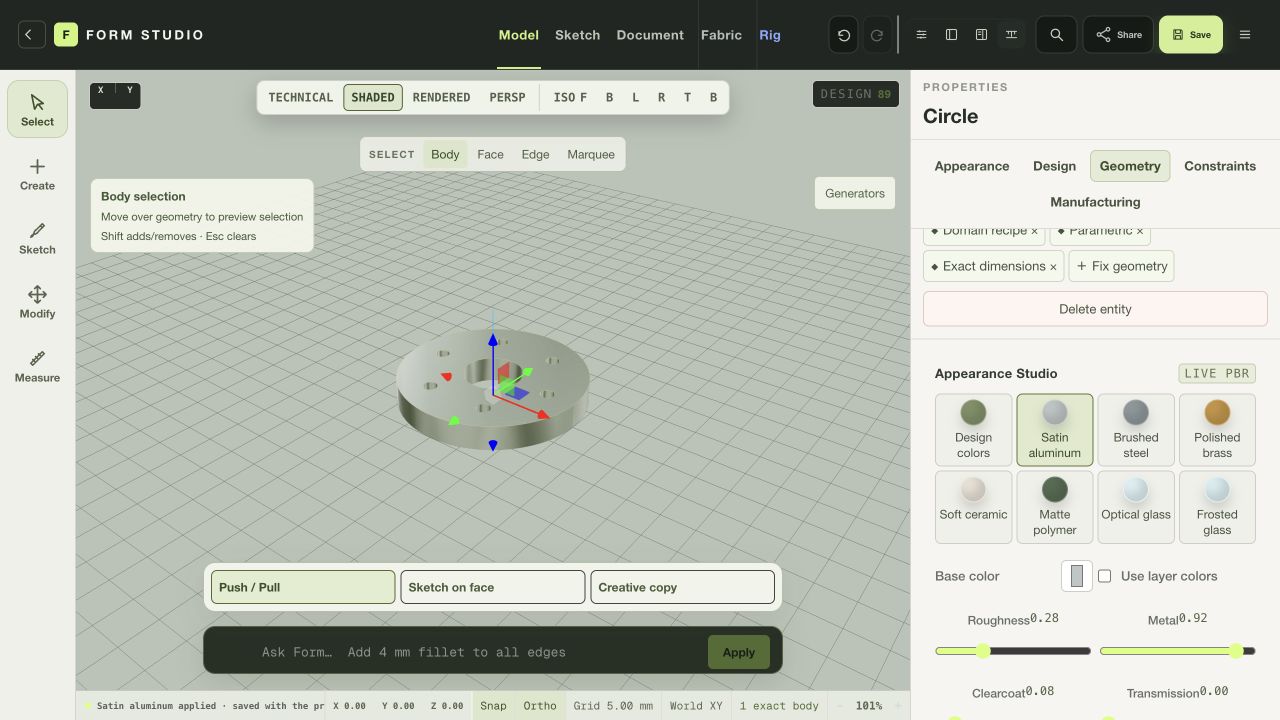Go back using the header arrow
Screen dimensions: 1280x720
30,35
